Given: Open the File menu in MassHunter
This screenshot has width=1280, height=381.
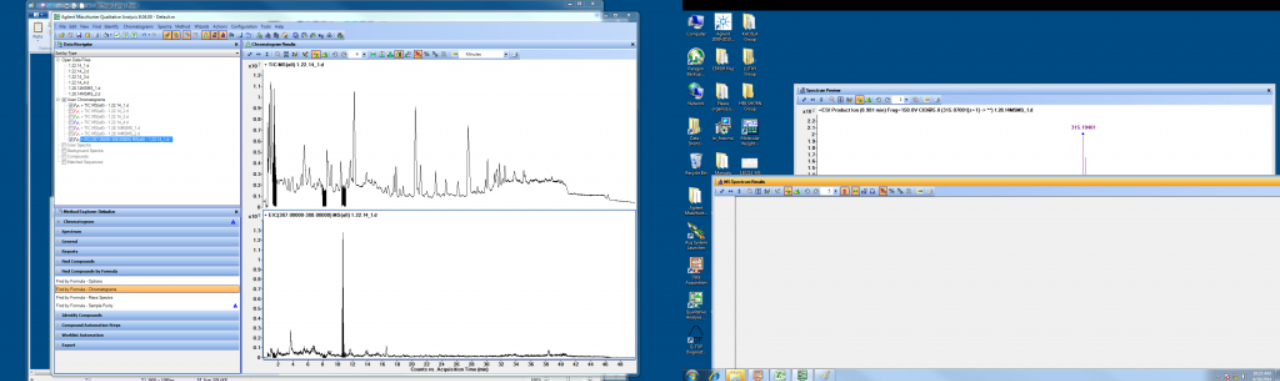Looking at the screenshot, I should coord(62,26).
